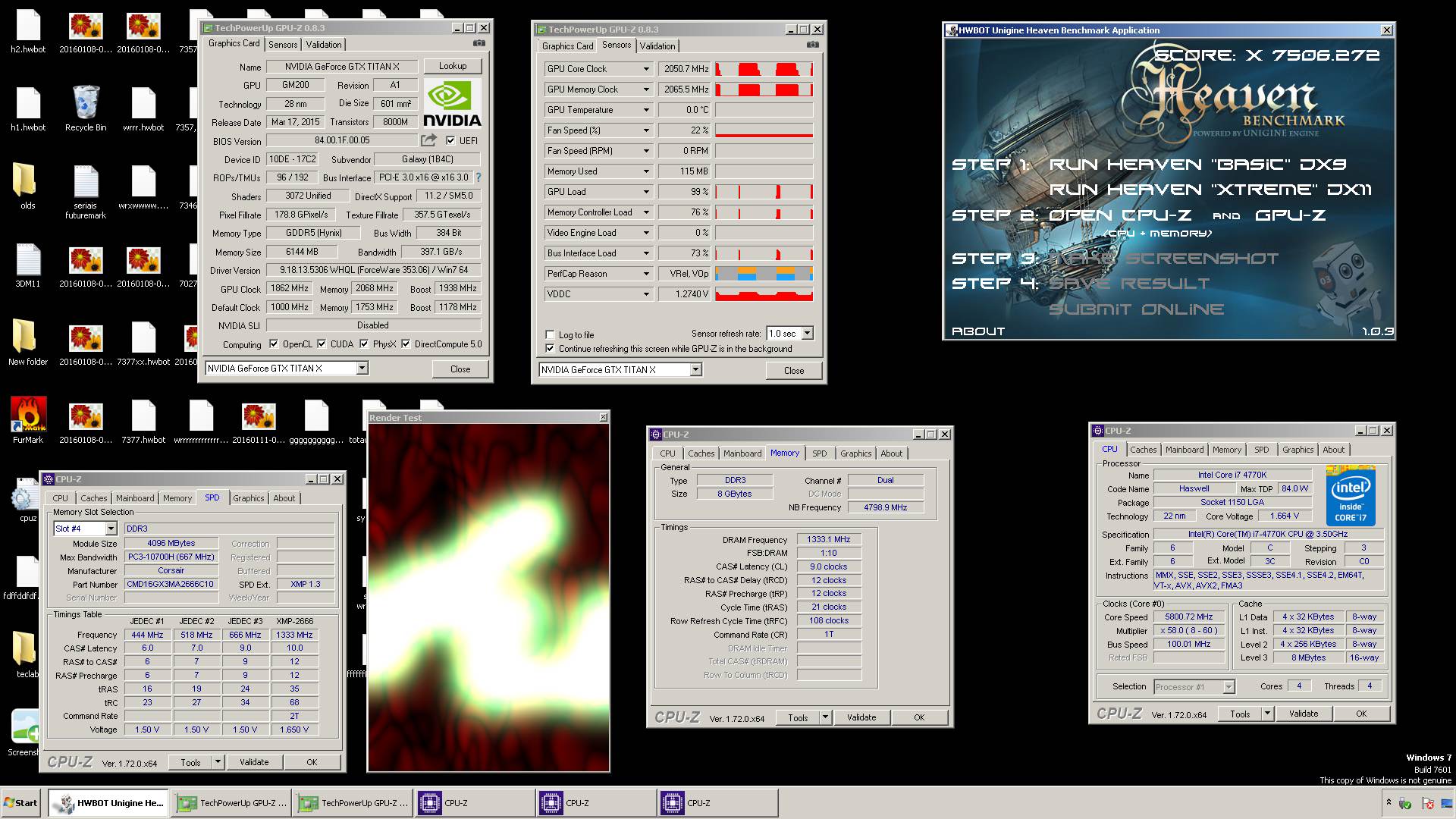Open the 7377.hwbot file icon
This screenshot has width=1456, height=819.
[x=143, y=421]
